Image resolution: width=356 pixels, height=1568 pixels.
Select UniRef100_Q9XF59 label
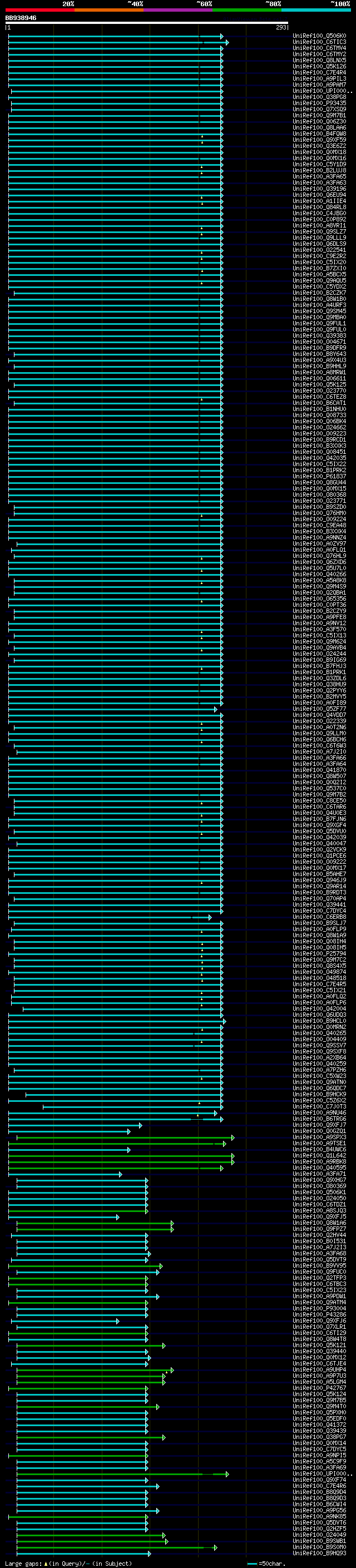pyautogui.click(x=319, y=140)
